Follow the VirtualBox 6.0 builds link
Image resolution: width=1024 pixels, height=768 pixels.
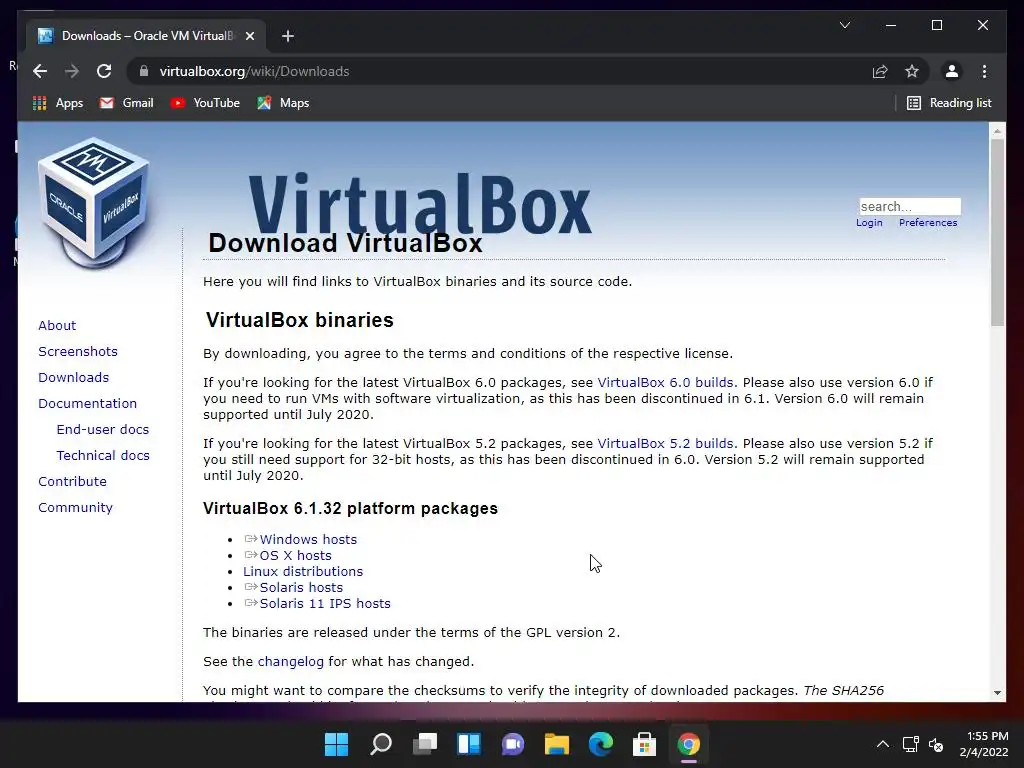click(665, 383)
